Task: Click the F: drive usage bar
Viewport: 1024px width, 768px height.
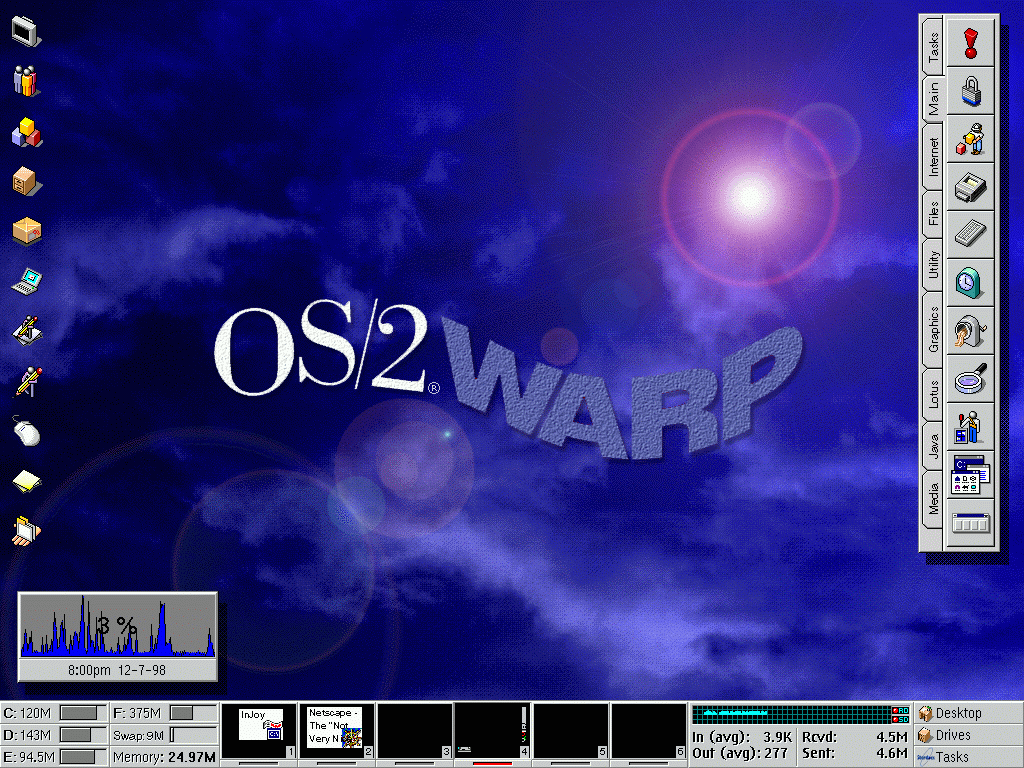Action: point(193,713)
